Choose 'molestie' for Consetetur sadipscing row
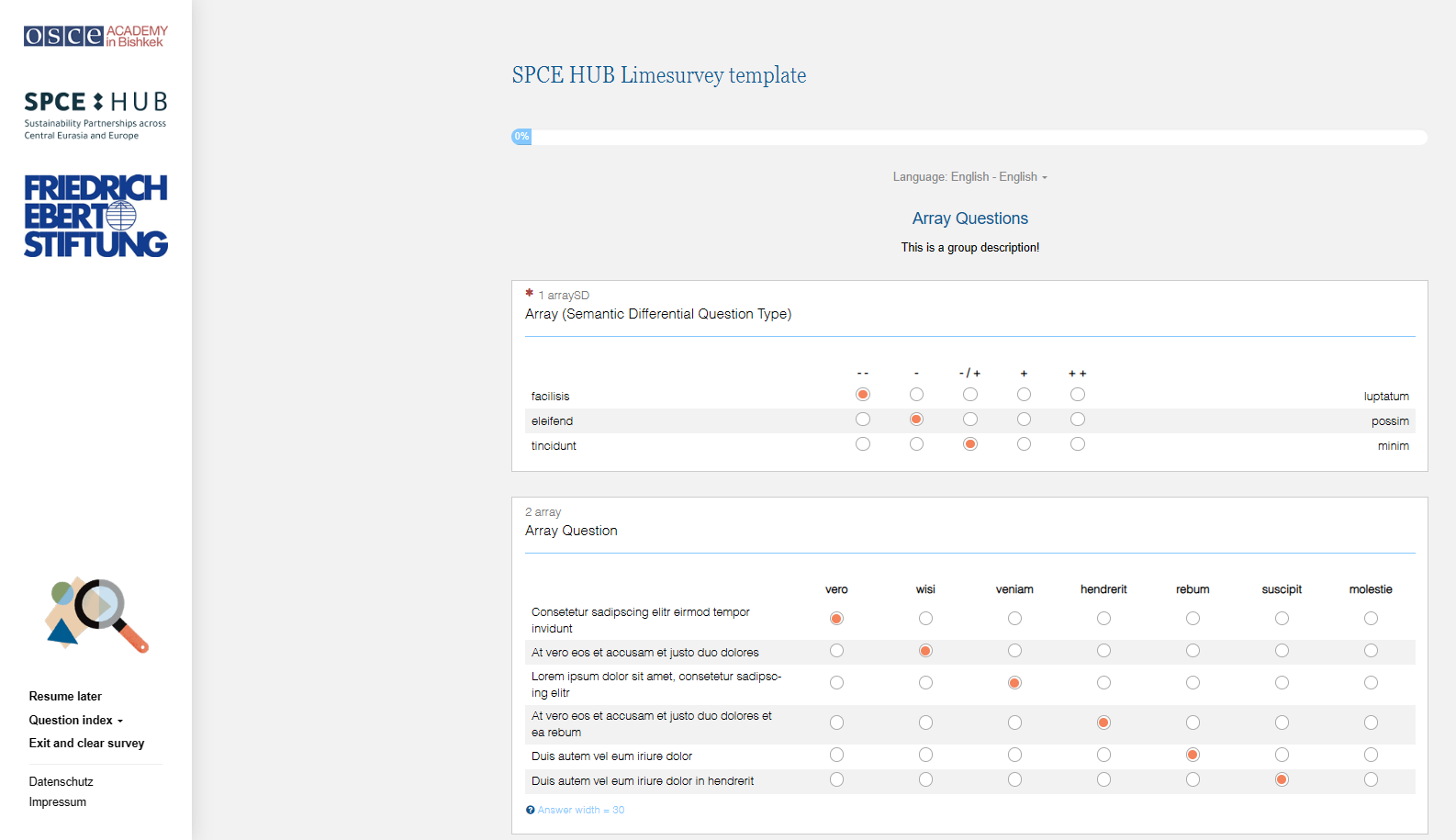 (1371, 619)
